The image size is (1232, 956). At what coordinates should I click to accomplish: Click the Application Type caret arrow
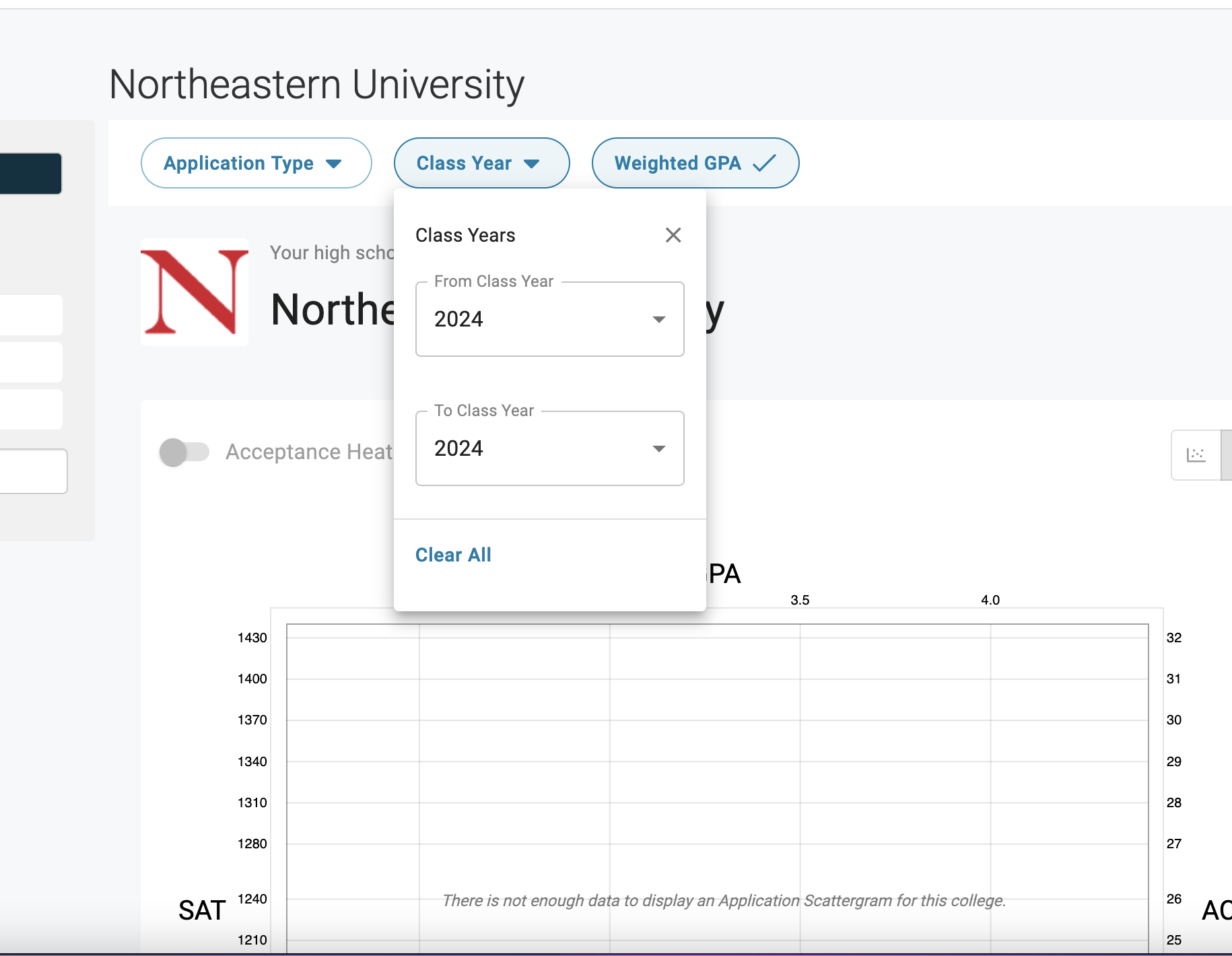pyautogui.click(x=333, y=164)
